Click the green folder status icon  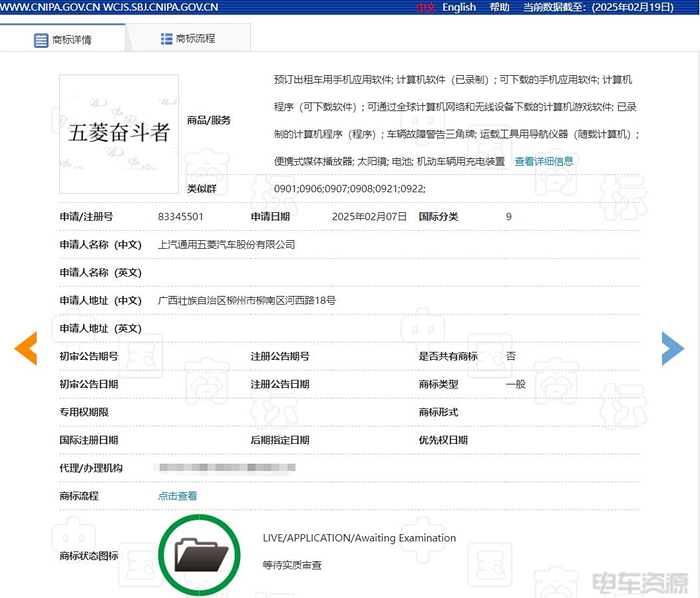tap(199, 555)
